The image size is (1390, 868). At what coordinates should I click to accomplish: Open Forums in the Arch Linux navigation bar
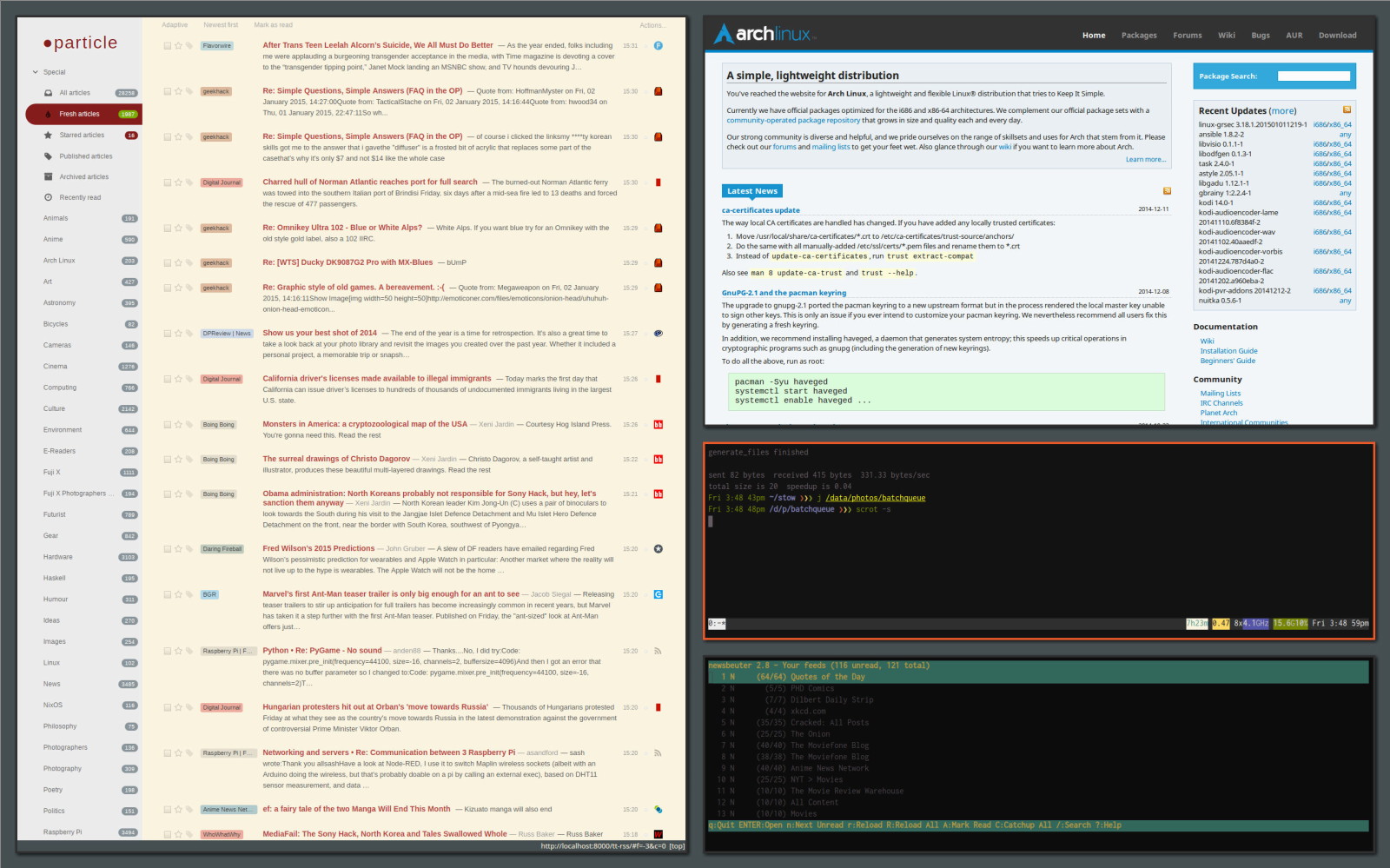1188,36
